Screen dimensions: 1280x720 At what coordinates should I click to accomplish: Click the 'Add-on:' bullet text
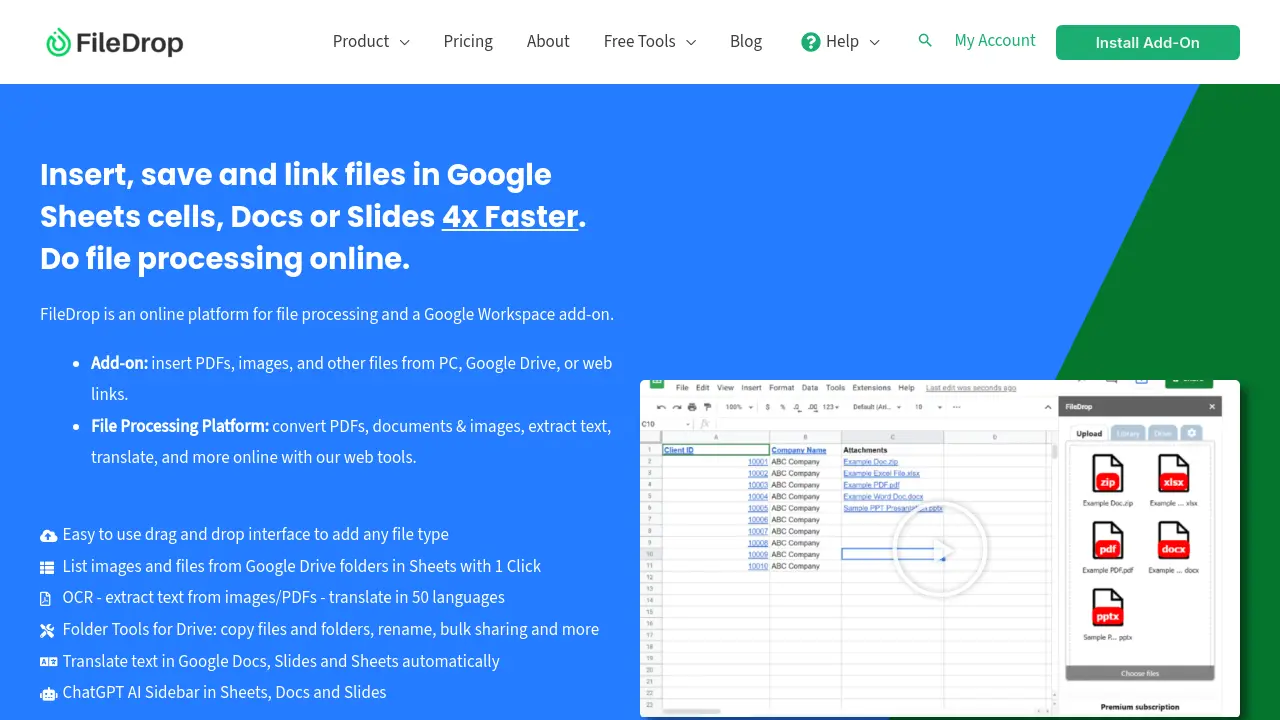coord(120,363)
